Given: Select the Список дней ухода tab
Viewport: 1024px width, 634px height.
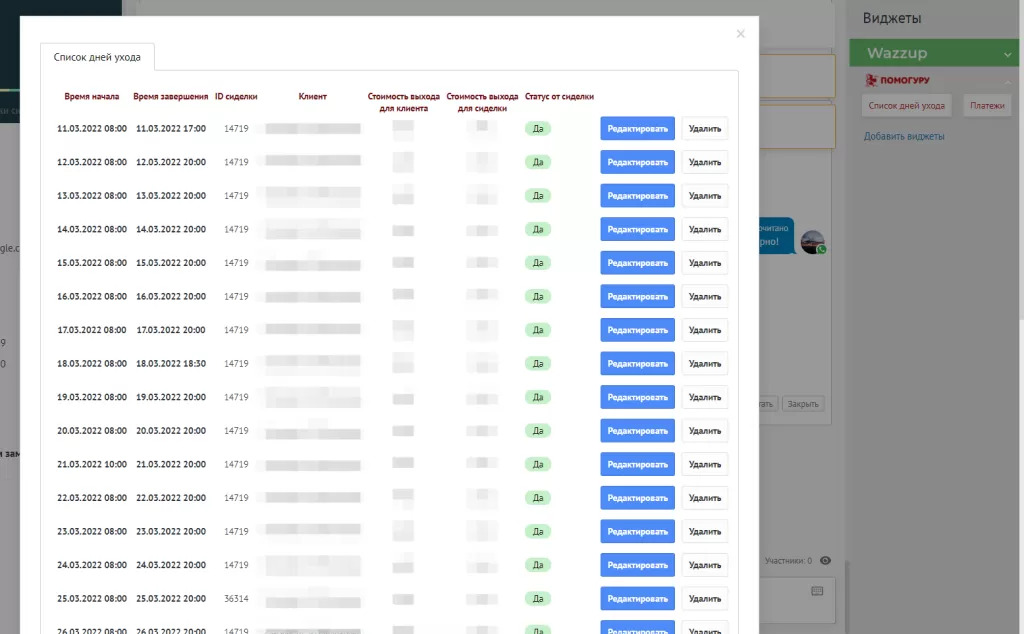Looking at the screenshot, I should coord(97,57).
